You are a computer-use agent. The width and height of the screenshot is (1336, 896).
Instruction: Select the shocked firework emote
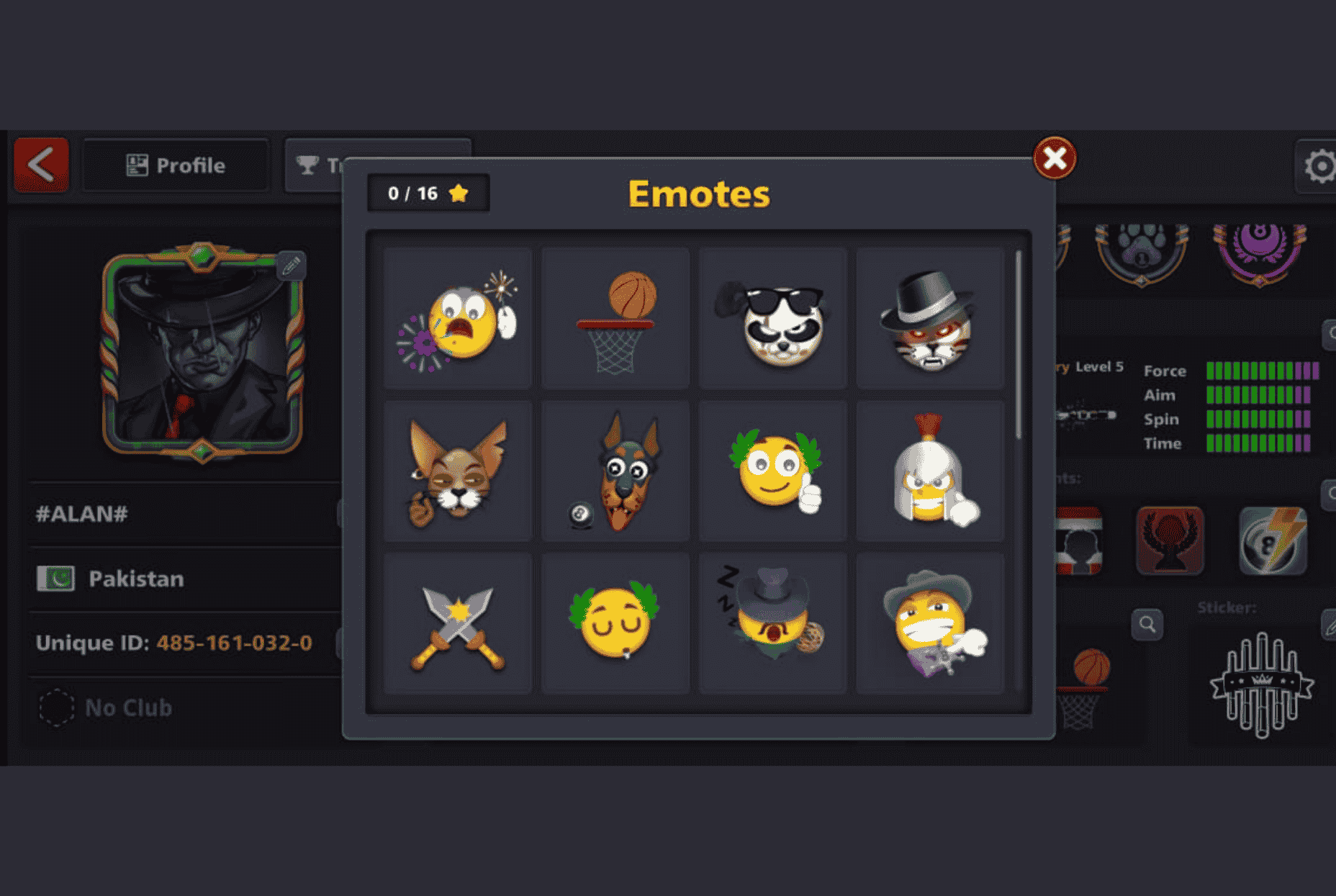(458, 318)
